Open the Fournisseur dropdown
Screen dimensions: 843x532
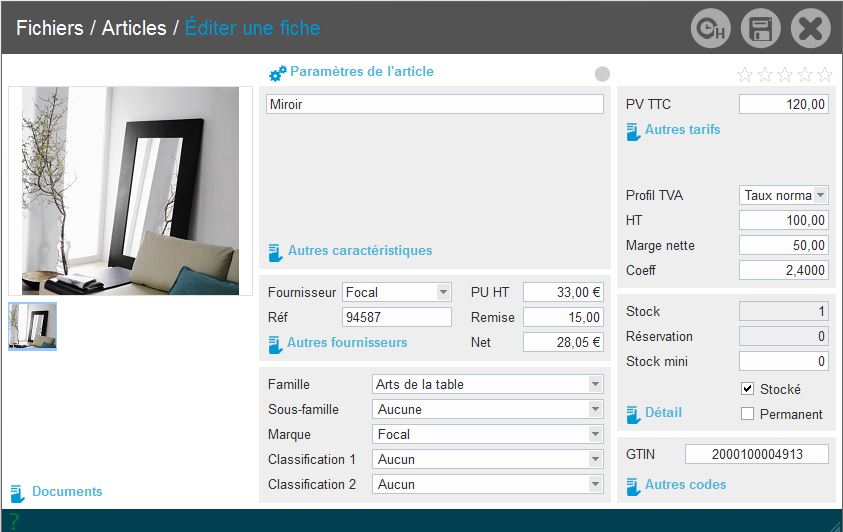click(x=444, y=292)
